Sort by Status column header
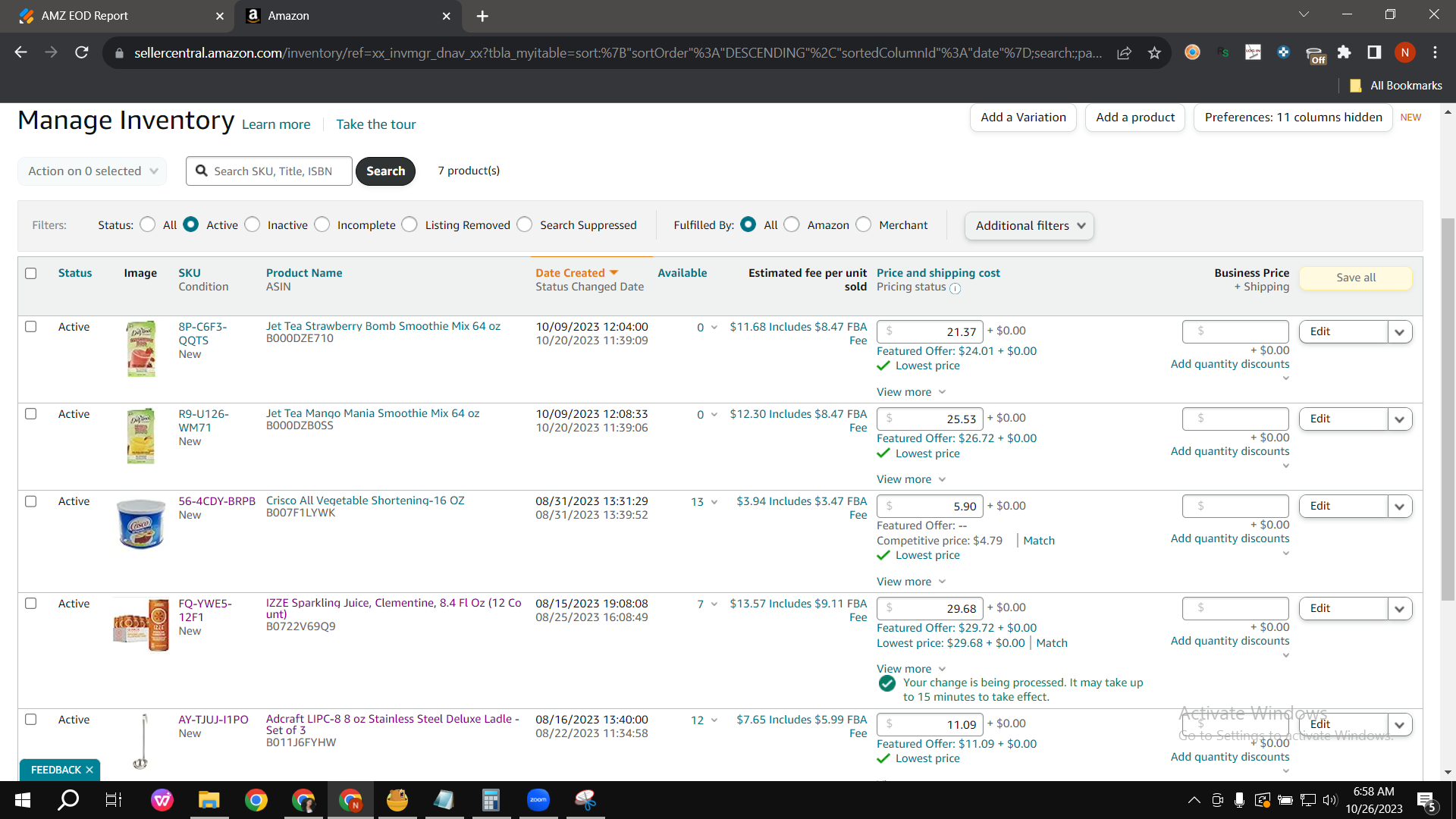The height and width of the screenshot is (819, 1456). [x=75, y=273]
